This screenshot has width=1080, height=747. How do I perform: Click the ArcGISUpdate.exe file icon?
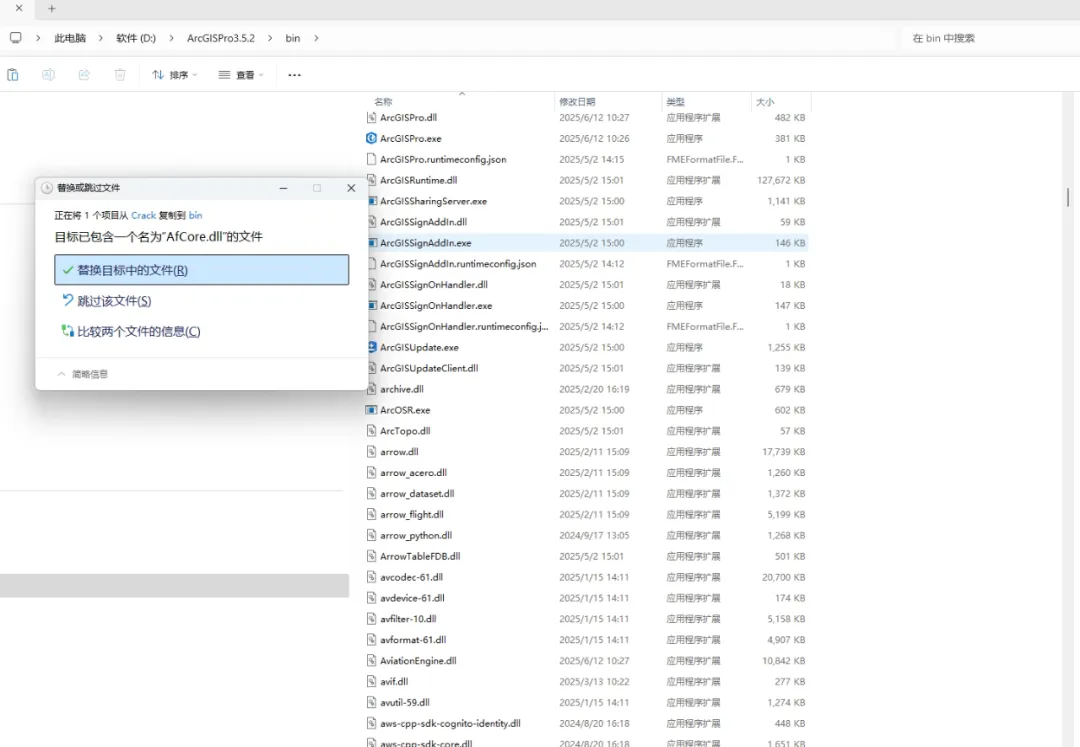pyautogui.click(x=371, y=347)
